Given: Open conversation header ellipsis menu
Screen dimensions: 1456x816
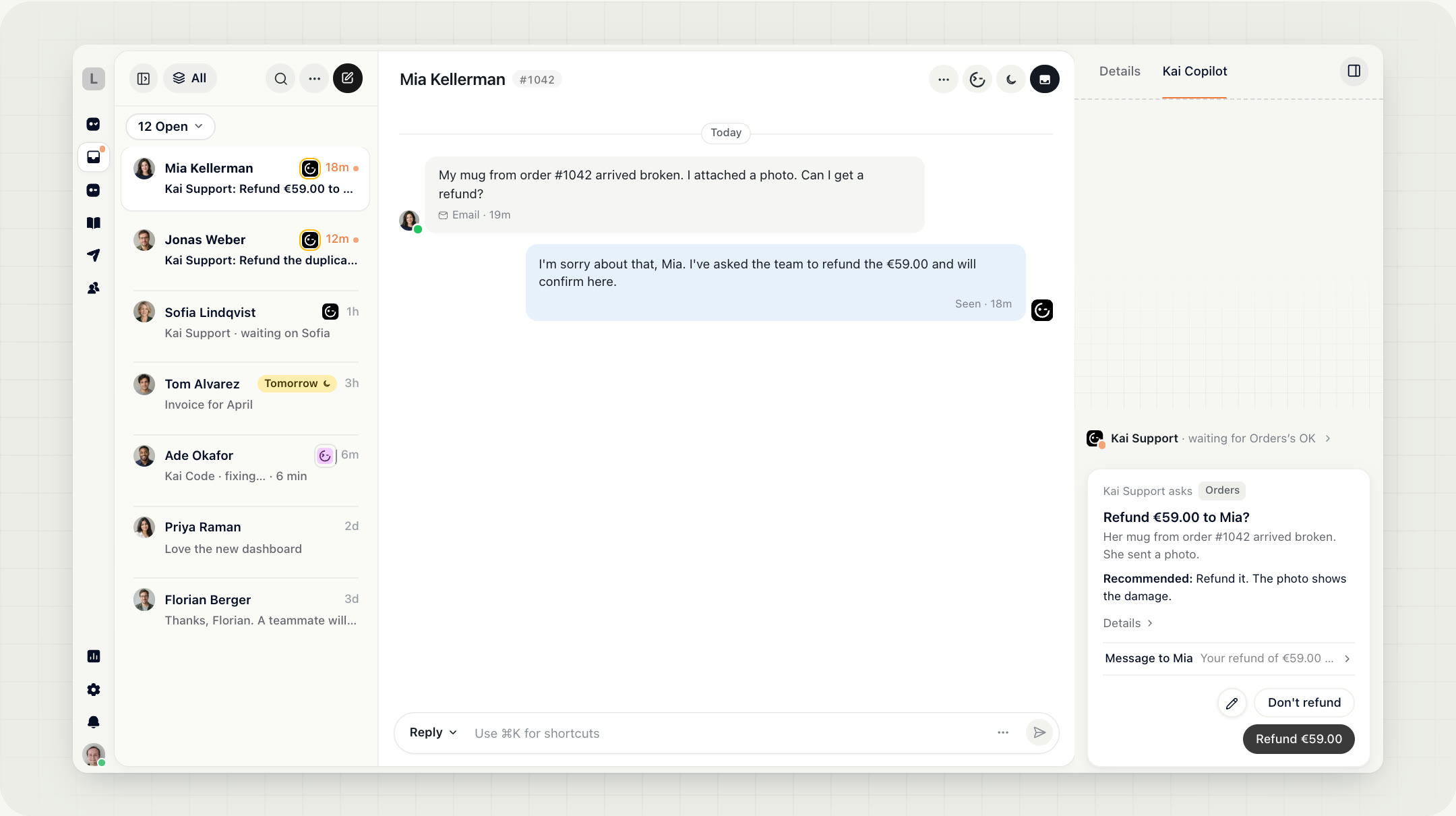Looking at the screenshot, I should [x=944, y=80].
